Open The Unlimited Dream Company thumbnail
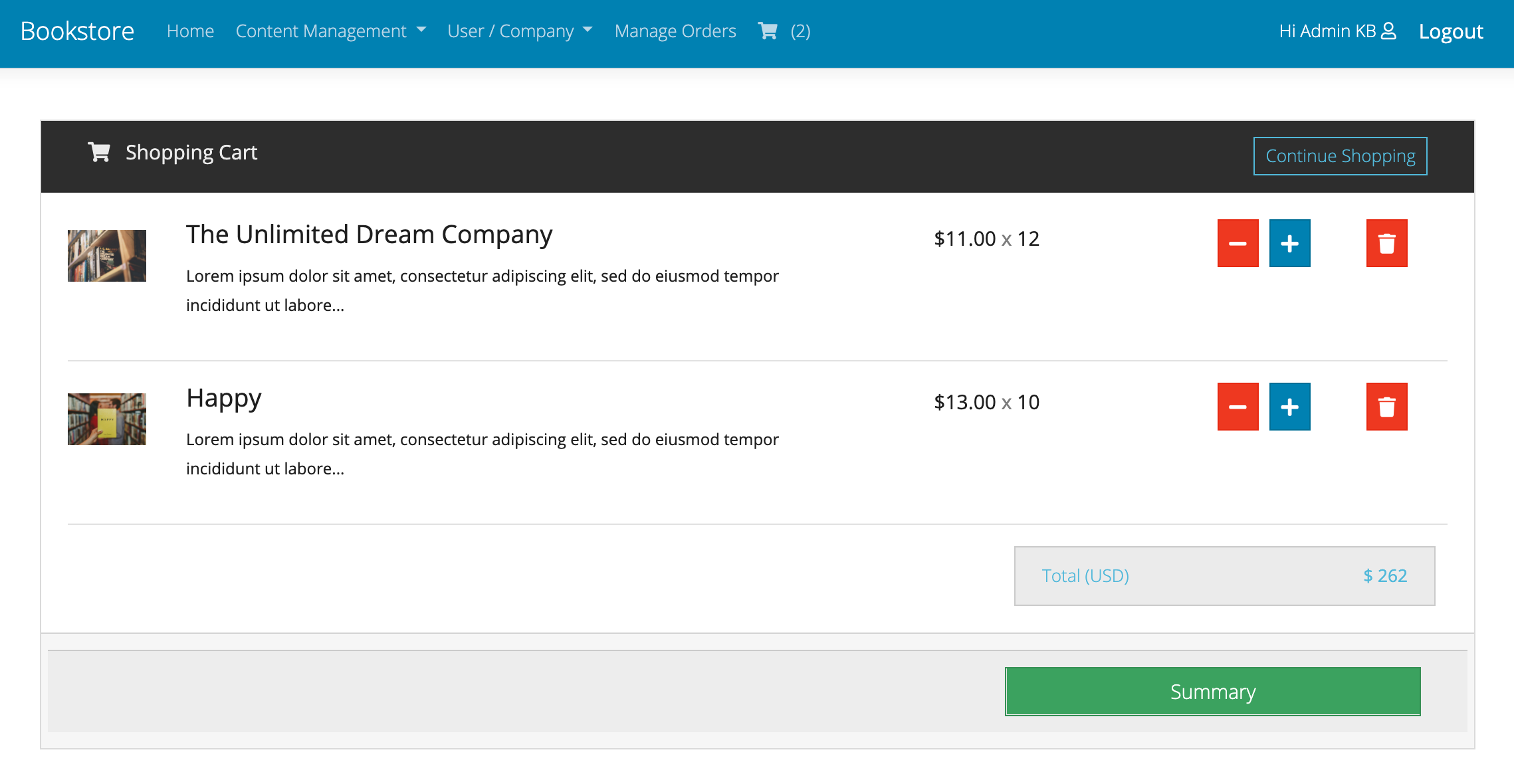Screen dimensions: 1514x784 (107, 256)
